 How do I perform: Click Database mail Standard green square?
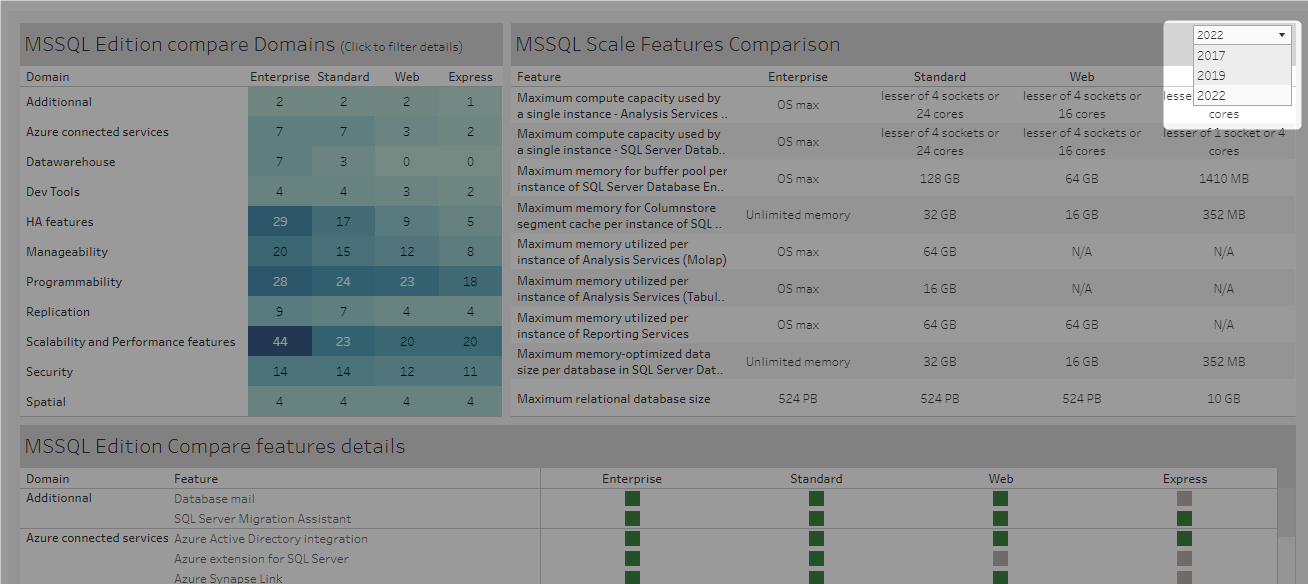[816, 498]
